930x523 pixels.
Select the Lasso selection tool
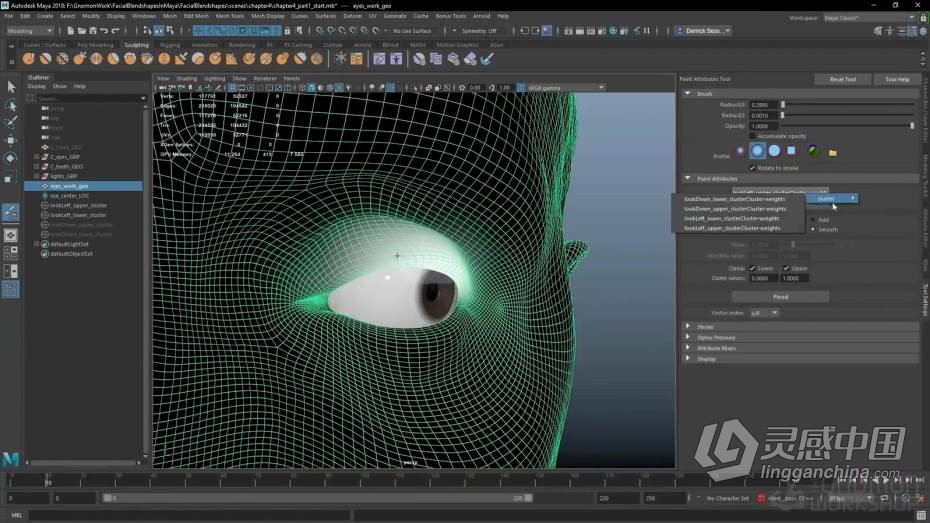coord(11,106)
